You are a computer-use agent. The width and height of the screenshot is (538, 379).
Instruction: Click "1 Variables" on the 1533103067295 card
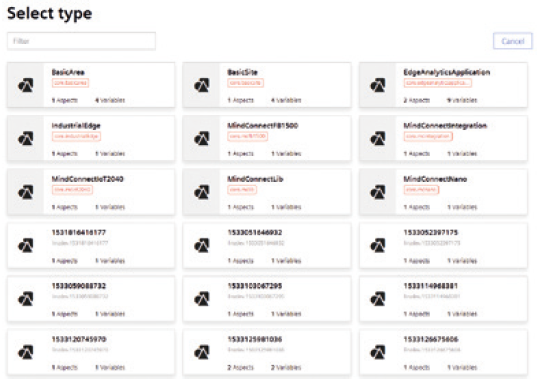pos(286,314)
